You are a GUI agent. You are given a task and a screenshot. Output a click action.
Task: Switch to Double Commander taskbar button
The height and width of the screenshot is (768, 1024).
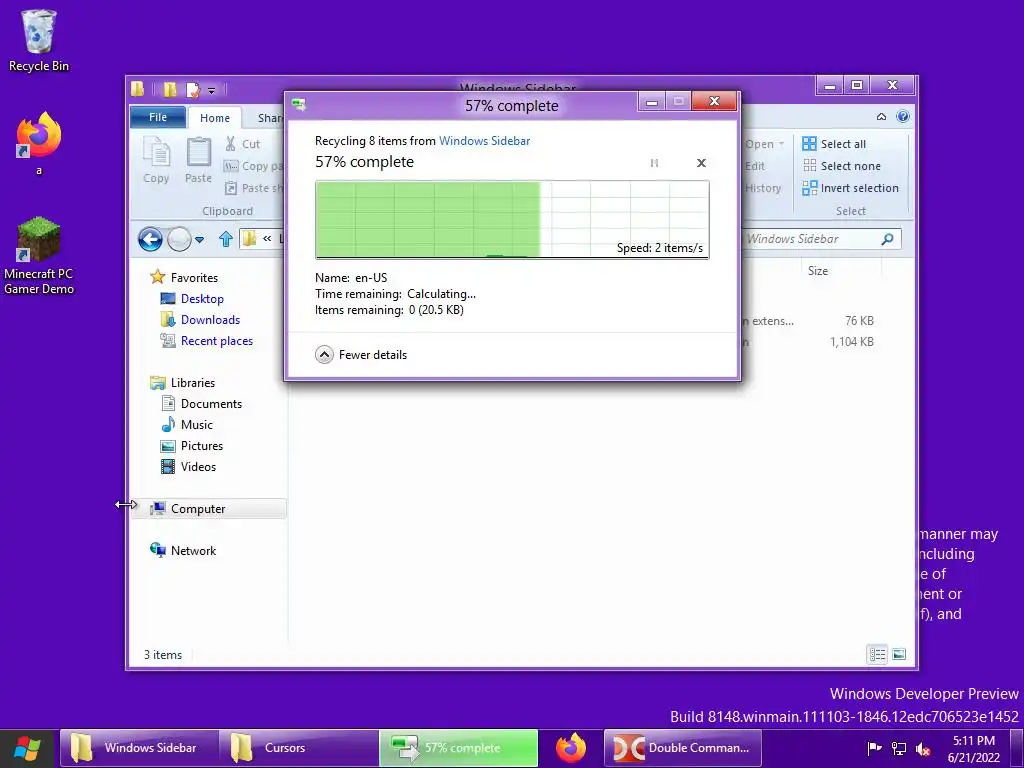point(682,748)
